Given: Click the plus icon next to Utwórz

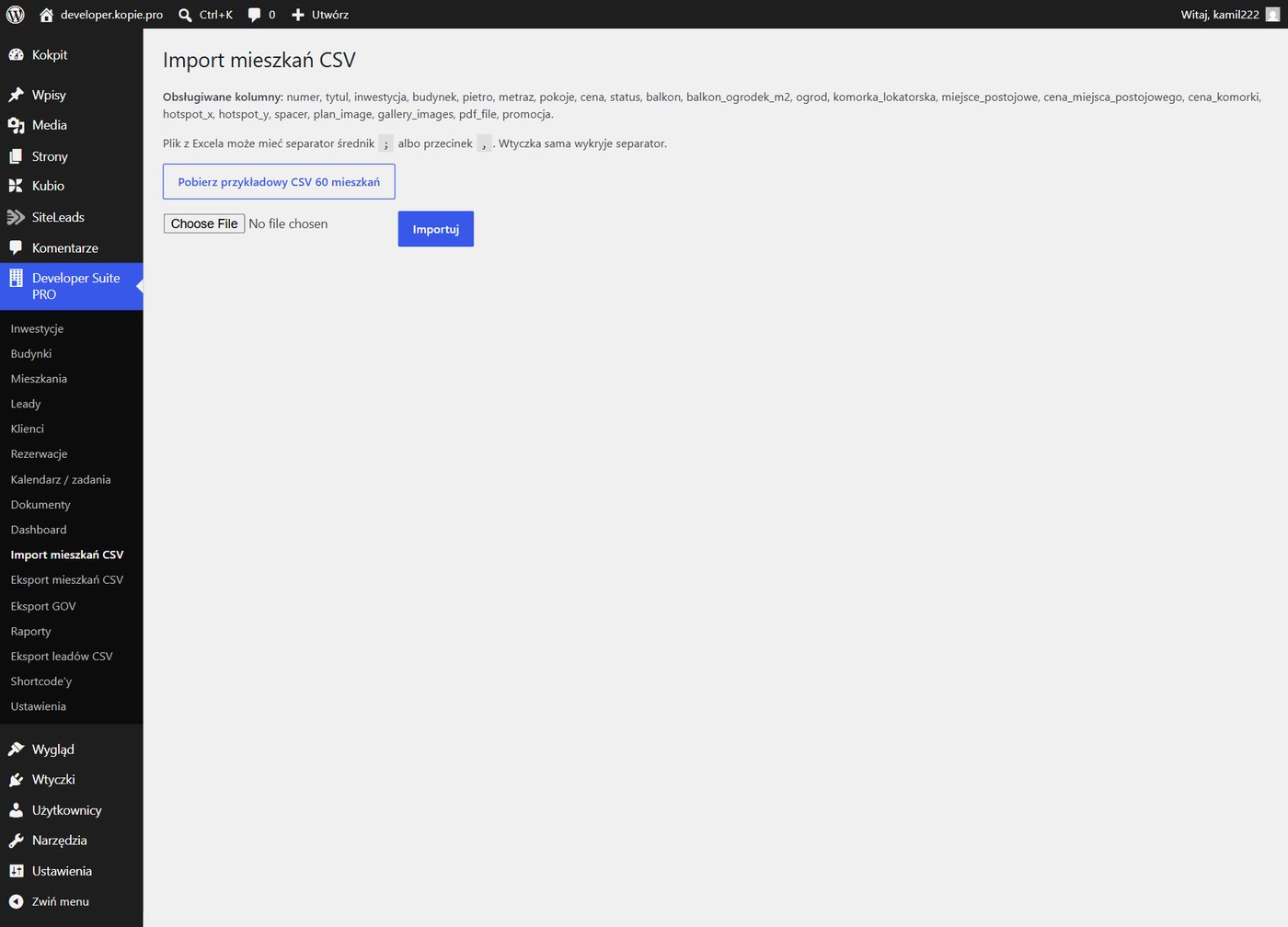Looking at the screenshot, I should click(x=298, y=15).
